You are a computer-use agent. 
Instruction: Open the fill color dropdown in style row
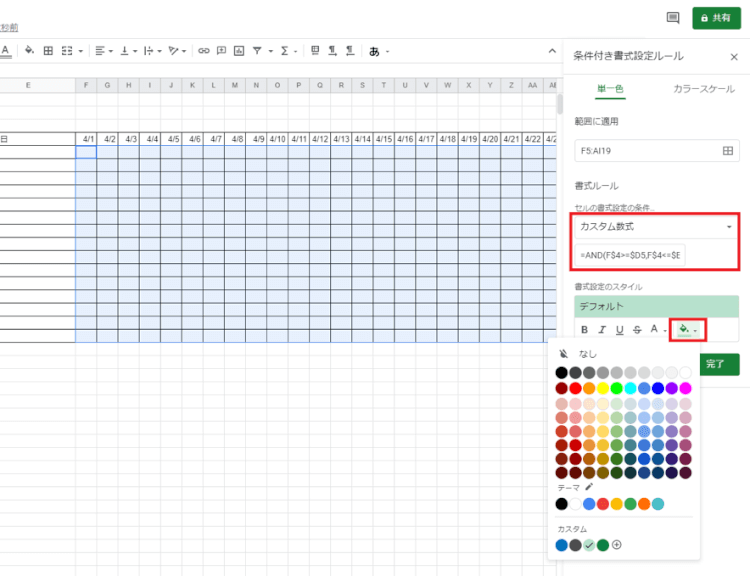click(687, 329)
